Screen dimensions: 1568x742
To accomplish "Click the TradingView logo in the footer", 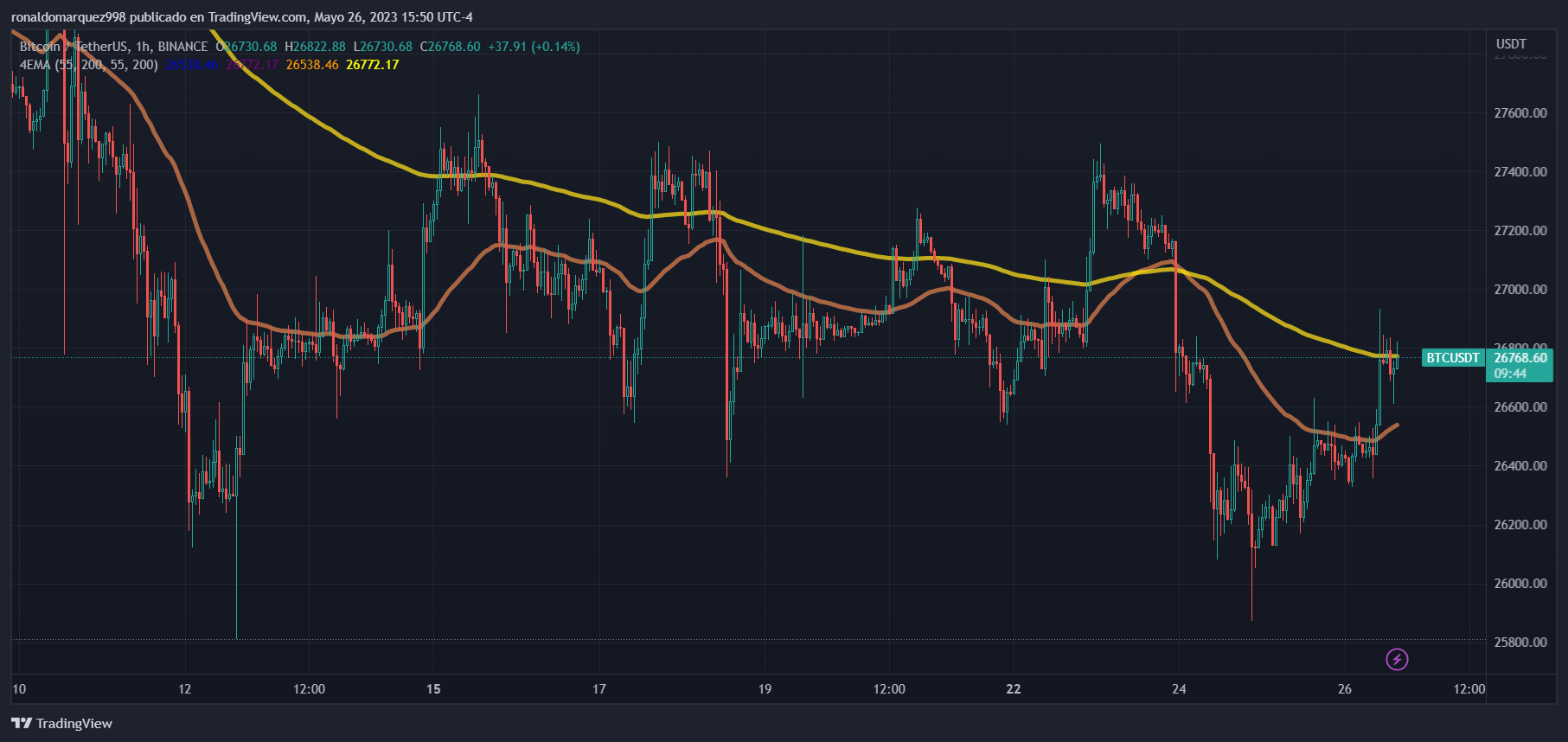I will (x=62, y=723).
